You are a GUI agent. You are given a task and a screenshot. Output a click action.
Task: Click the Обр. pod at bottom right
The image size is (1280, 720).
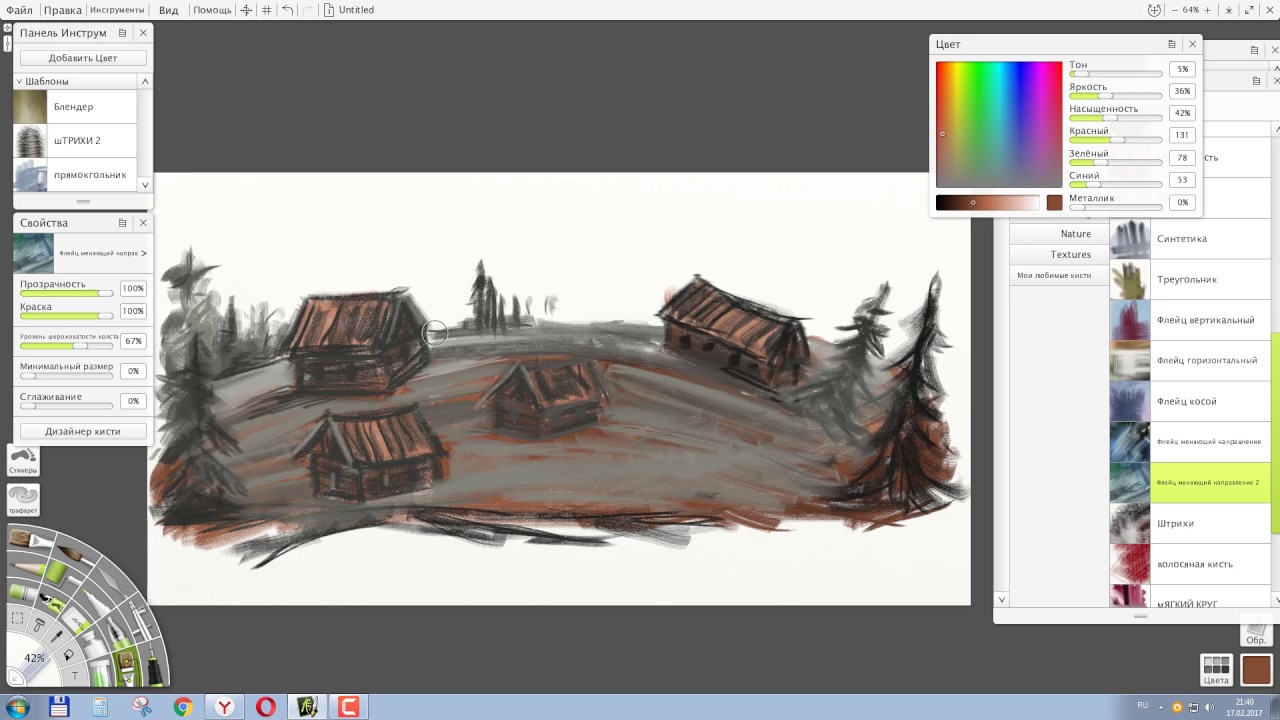(x=1256, y=633)
